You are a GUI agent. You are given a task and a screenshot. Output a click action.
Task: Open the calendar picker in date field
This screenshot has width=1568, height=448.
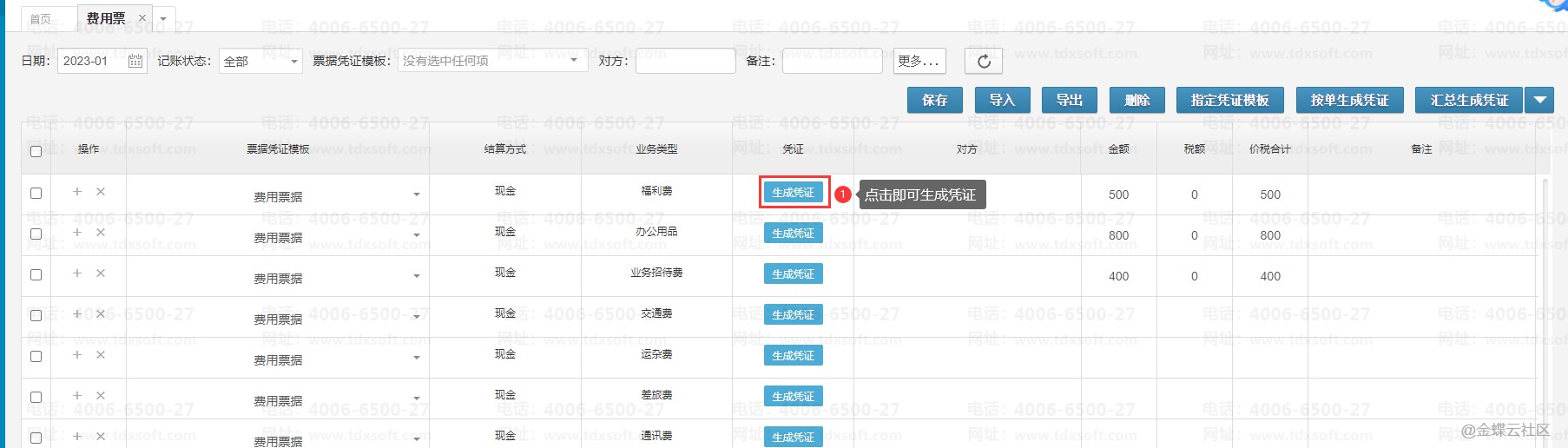pos(135,61)
